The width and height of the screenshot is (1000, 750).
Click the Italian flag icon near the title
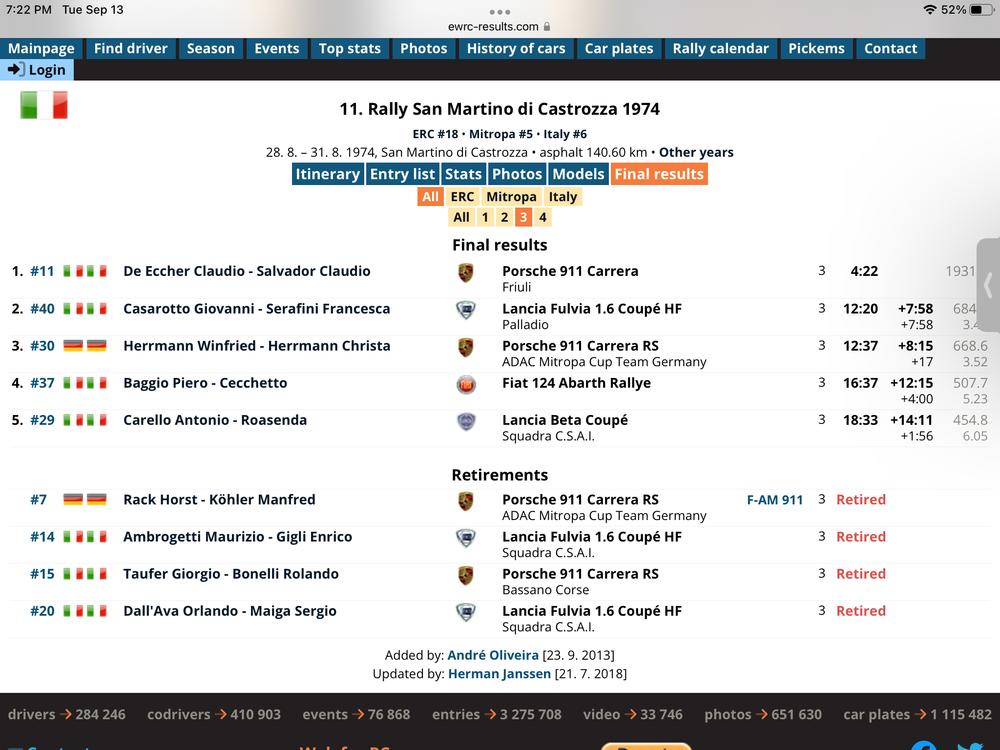tap(44, 105)
